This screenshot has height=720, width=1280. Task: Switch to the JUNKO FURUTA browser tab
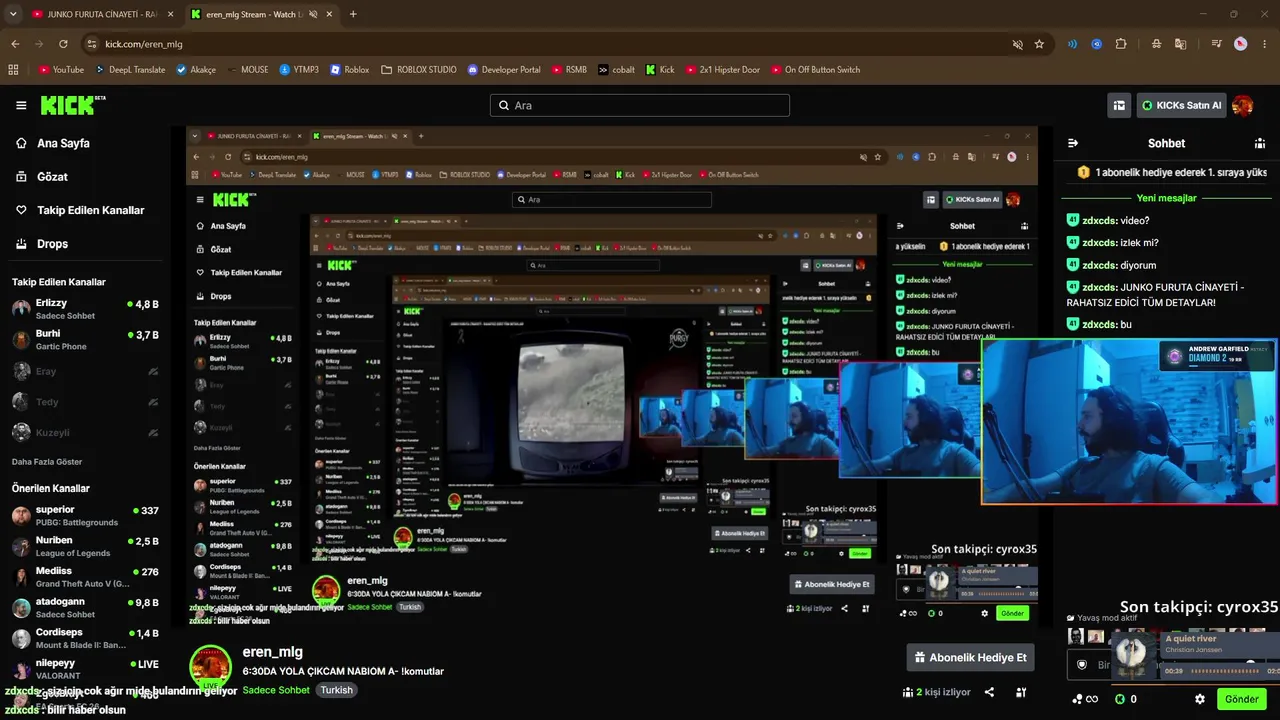[103, 14]
